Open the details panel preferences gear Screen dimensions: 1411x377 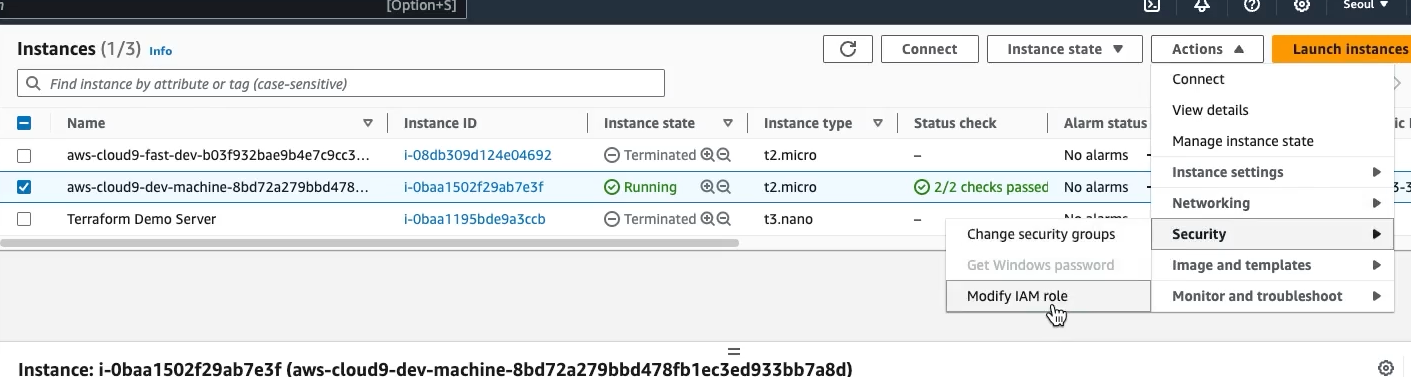pos(1386,368)
